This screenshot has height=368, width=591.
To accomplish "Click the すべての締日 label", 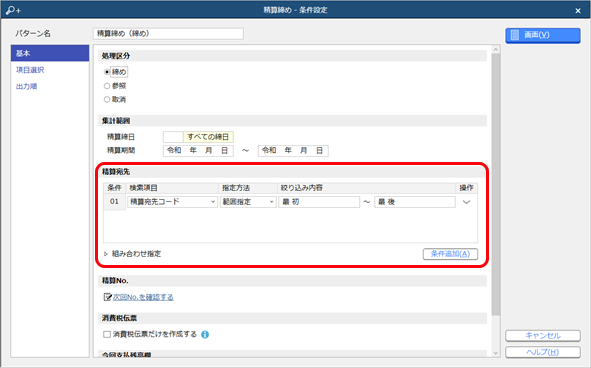I will (x=208, y=137).
